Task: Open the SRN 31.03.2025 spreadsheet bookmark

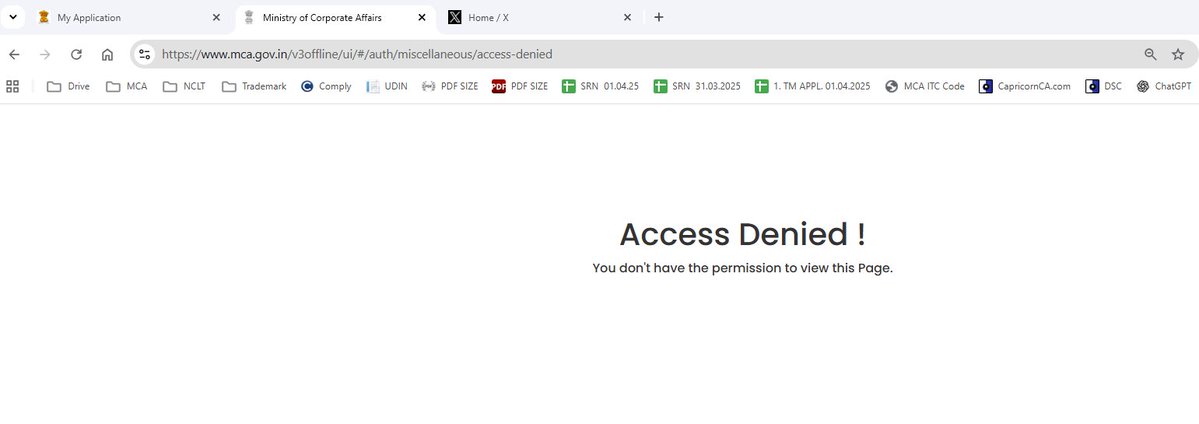Action: [697, 86]
